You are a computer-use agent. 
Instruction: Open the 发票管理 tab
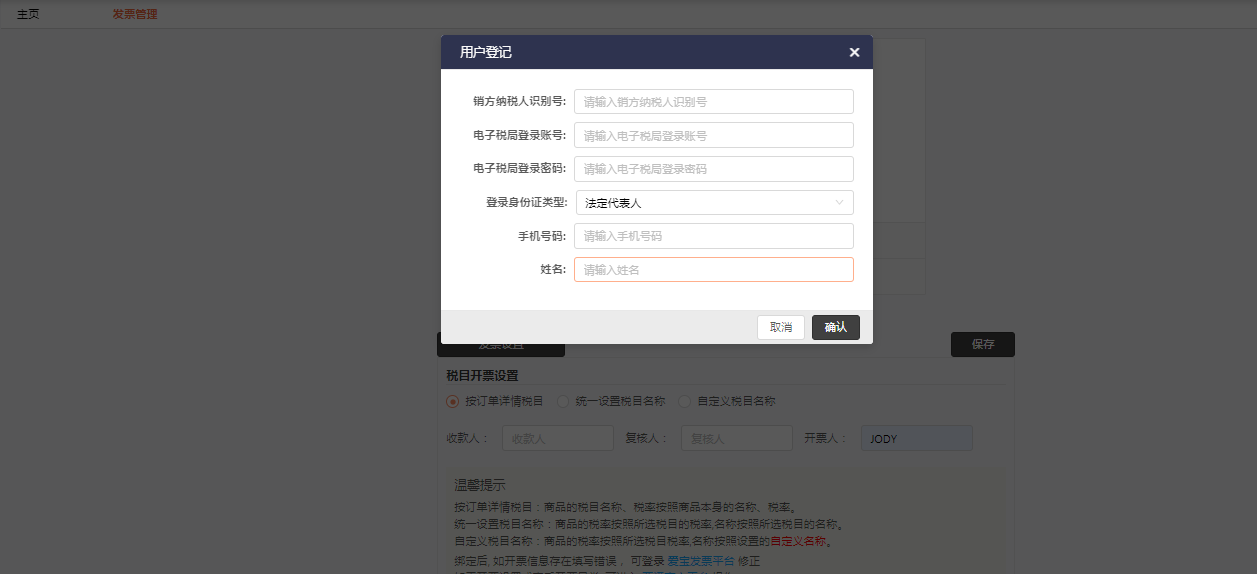[x=135, y=14]
